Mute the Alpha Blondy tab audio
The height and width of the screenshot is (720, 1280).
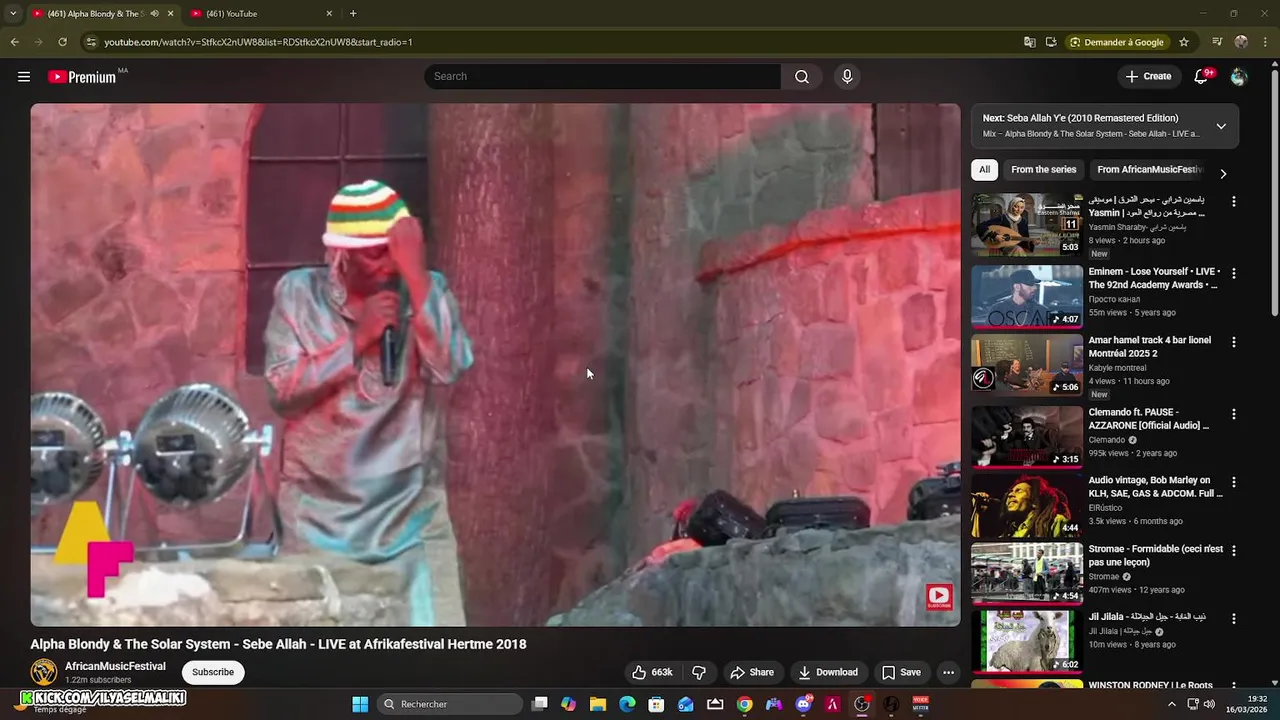154,14
